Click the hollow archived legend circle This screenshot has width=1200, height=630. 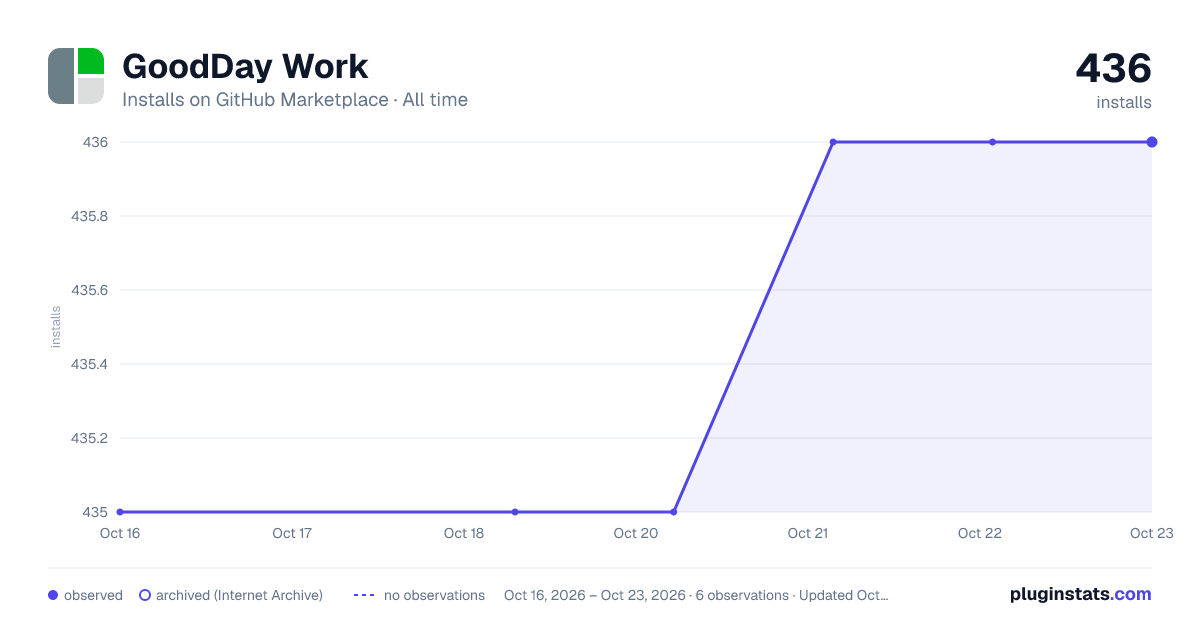tap(145, 595)
